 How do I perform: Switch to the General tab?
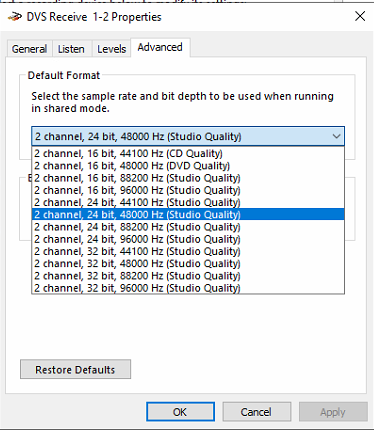(x=29, y=49)
